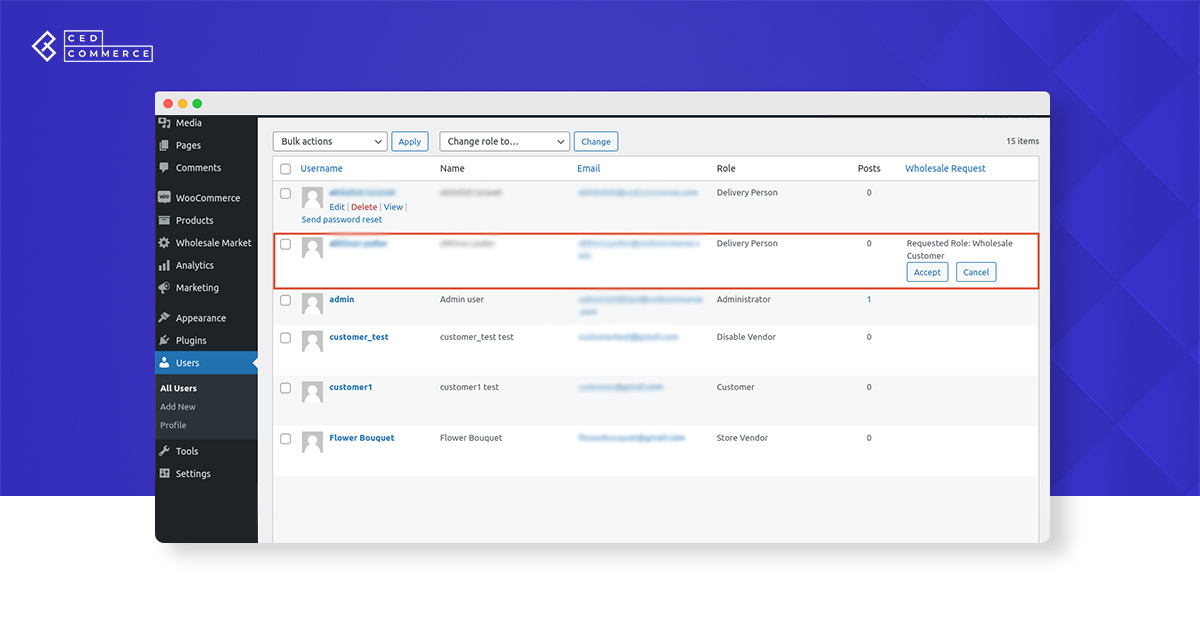Check the box in the highlighted wholesale request row
Viewport: 1200px width, 628px height.
pos(286,244)
